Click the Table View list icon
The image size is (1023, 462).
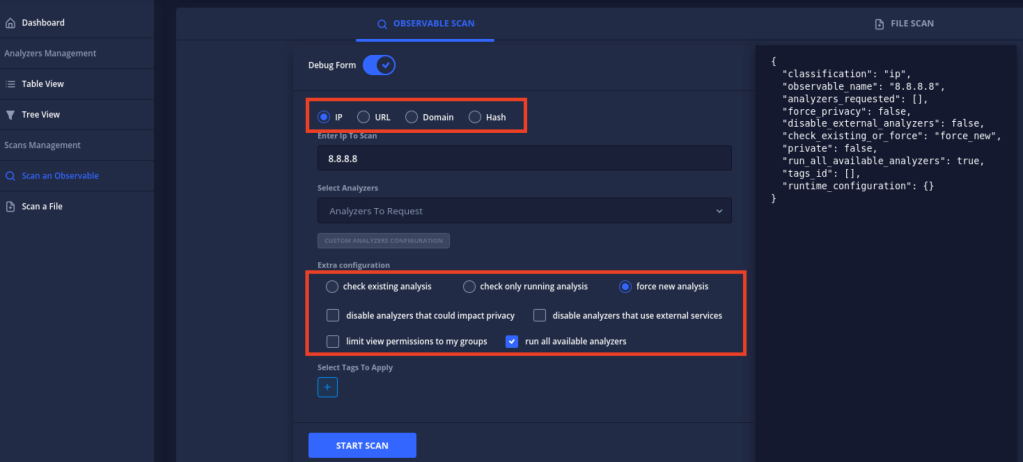(11, 84)
